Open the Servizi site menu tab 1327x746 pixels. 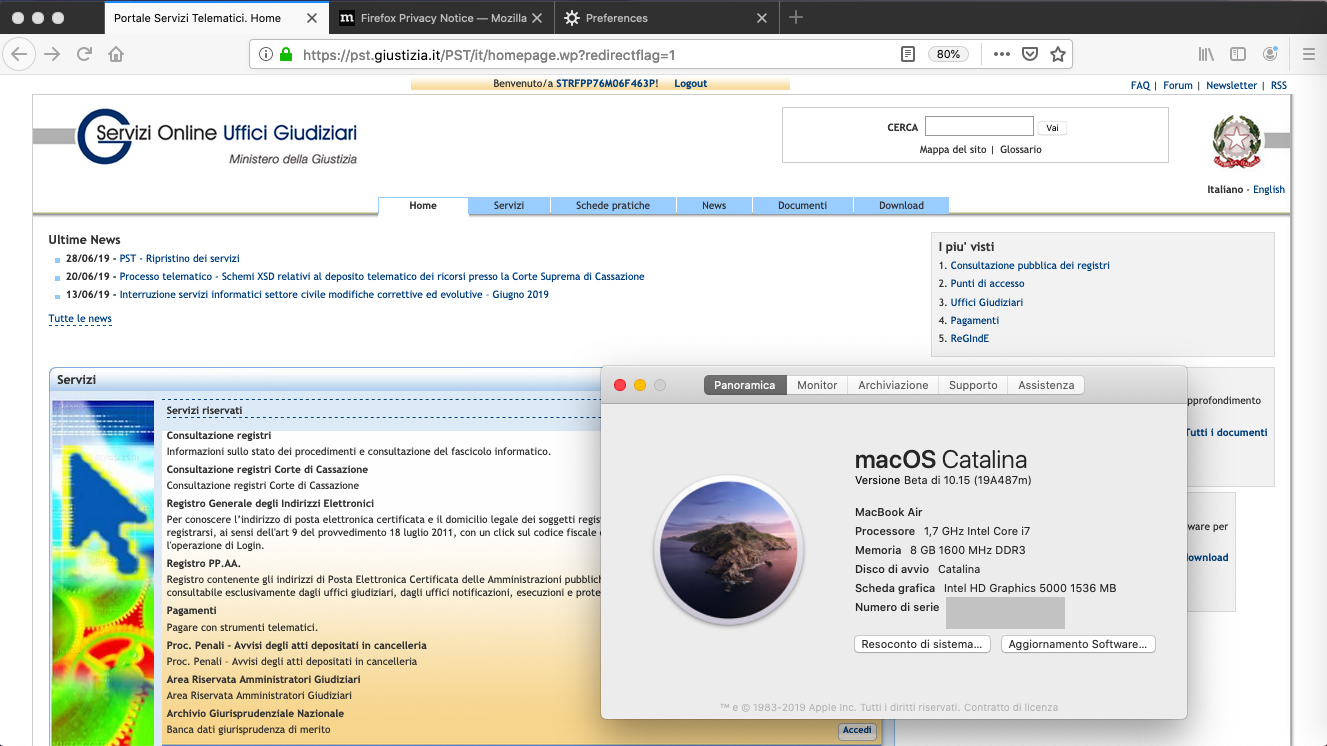[x=509, y=205]
